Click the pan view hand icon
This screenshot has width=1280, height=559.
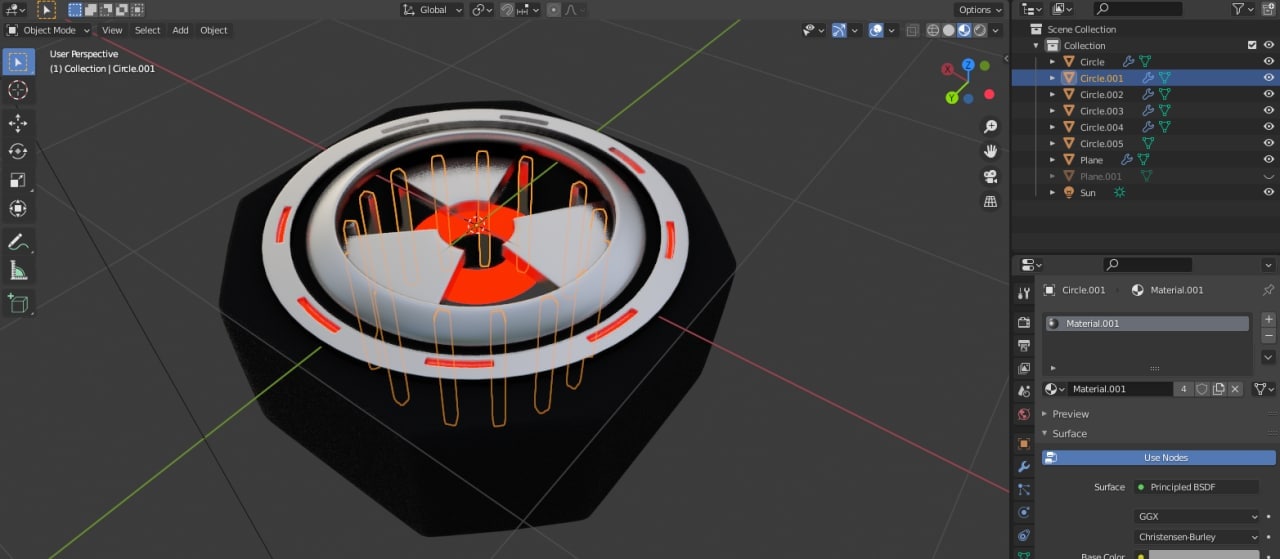990,152
